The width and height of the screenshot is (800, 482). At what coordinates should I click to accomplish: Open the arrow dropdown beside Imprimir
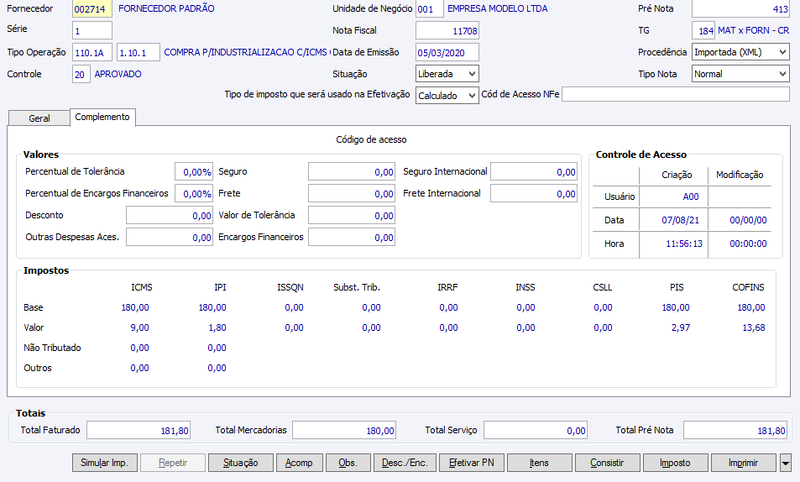pos(785,463)
